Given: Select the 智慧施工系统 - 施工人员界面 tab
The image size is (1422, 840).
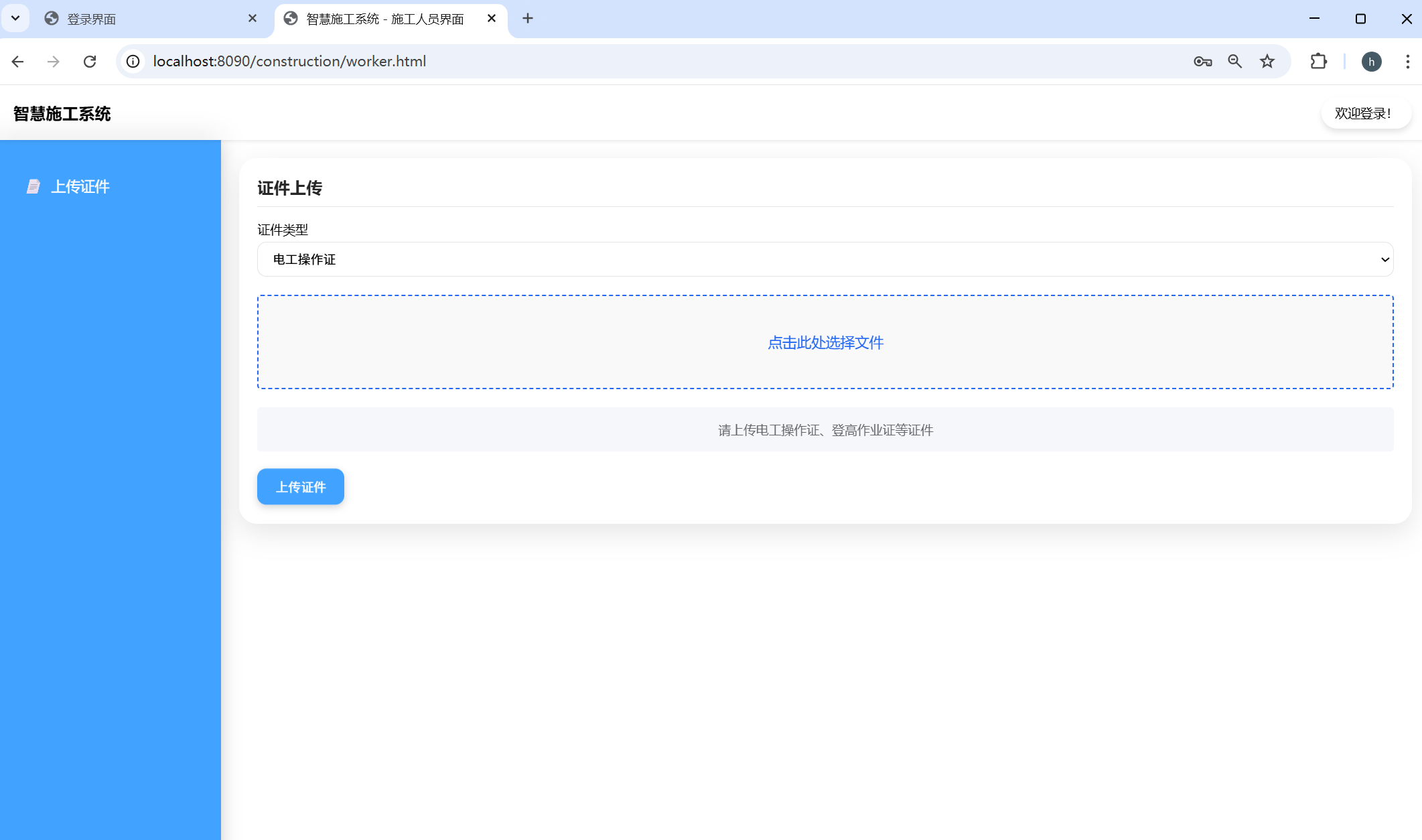Looking at the screenshot, I should pos(384,19).
